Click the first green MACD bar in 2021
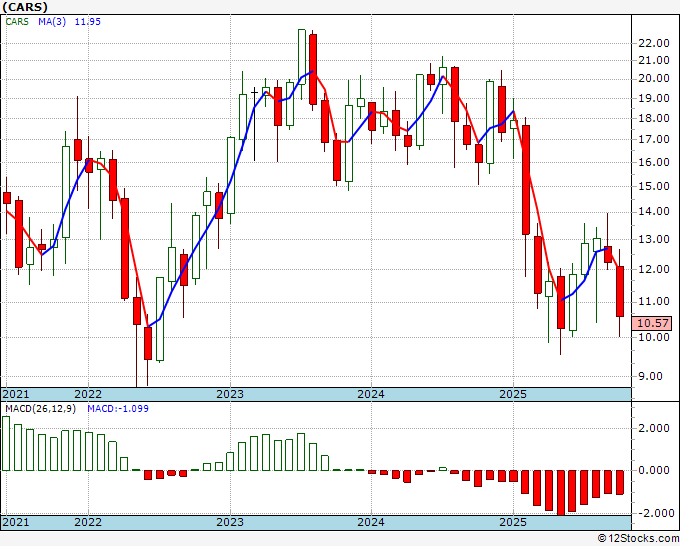Screen dimensions: 680x546 [x=6, y=443]
